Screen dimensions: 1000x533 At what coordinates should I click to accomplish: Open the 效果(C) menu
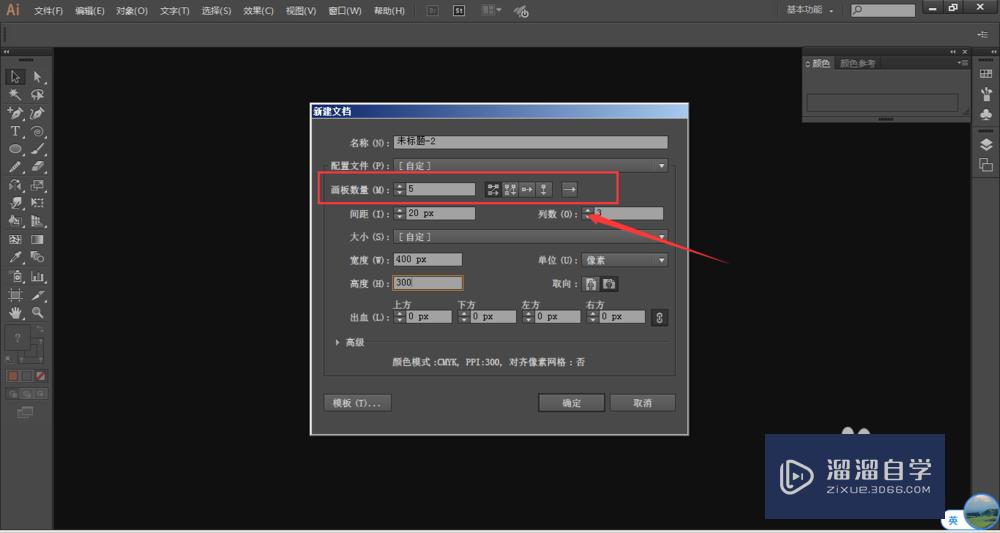coord(258,11)
